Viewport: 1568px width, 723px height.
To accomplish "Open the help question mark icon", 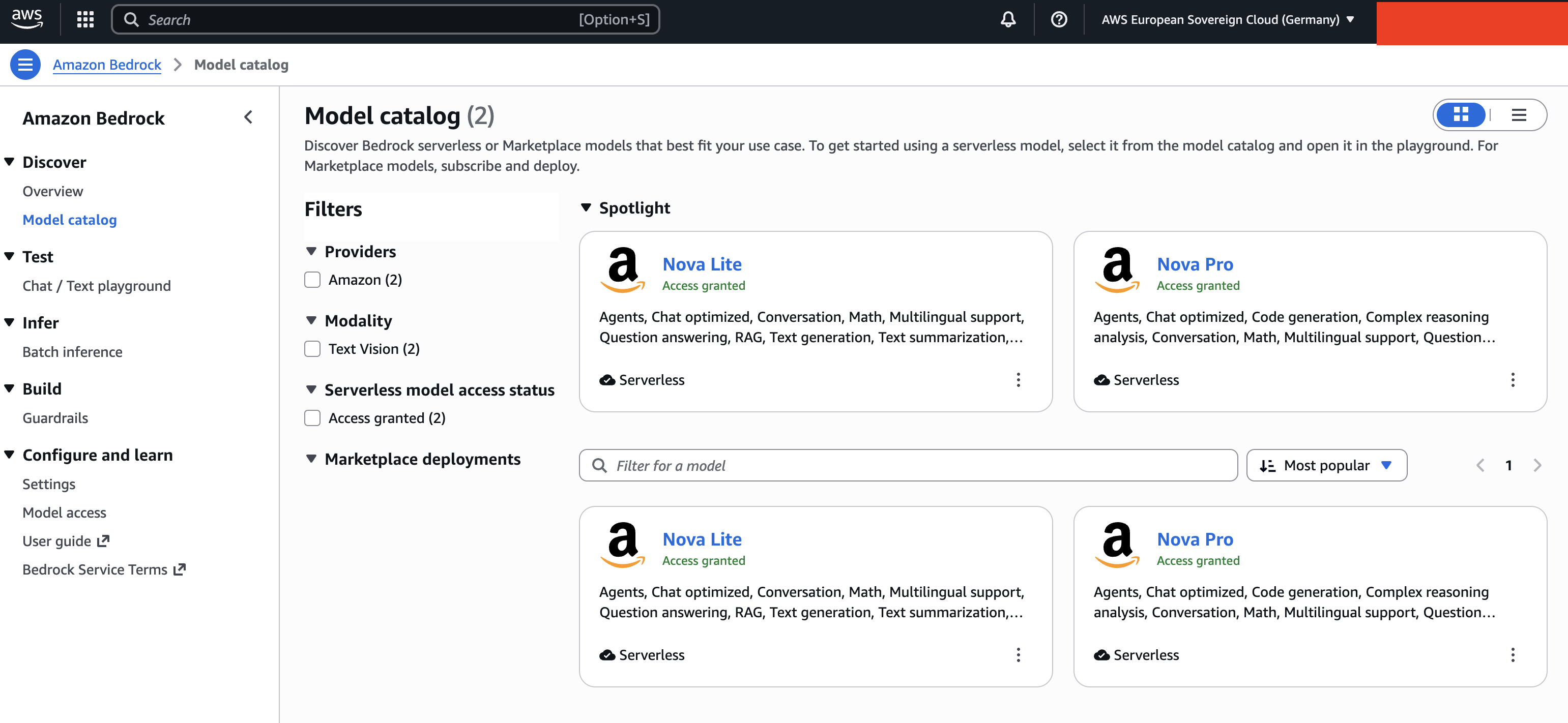I will pos(1059,19).
